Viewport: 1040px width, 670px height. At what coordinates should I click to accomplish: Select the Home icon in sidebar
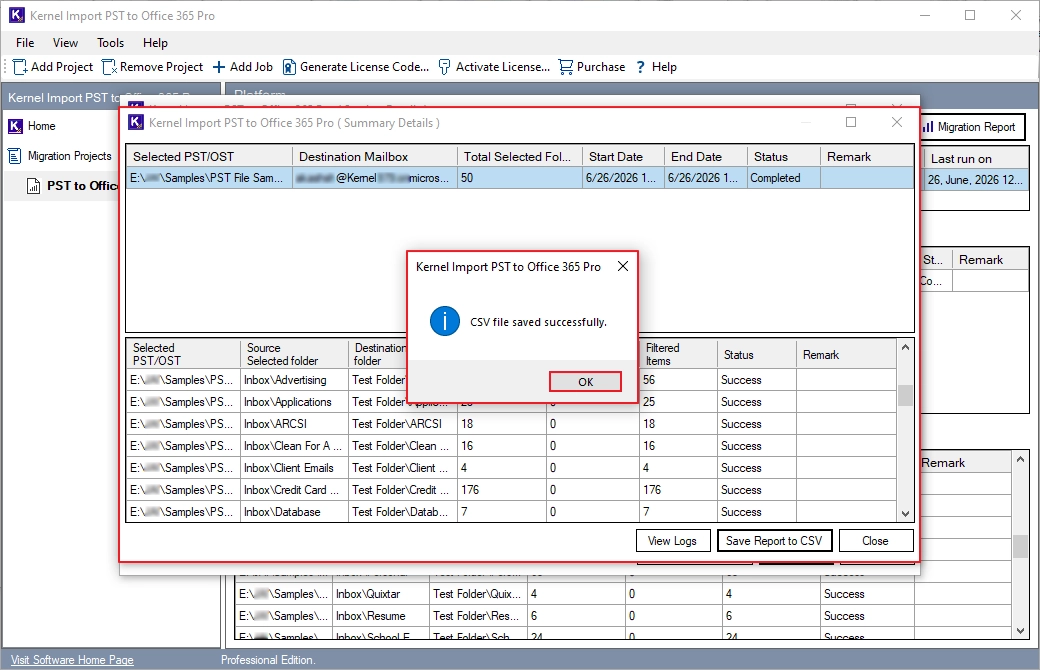coord(15,126)
